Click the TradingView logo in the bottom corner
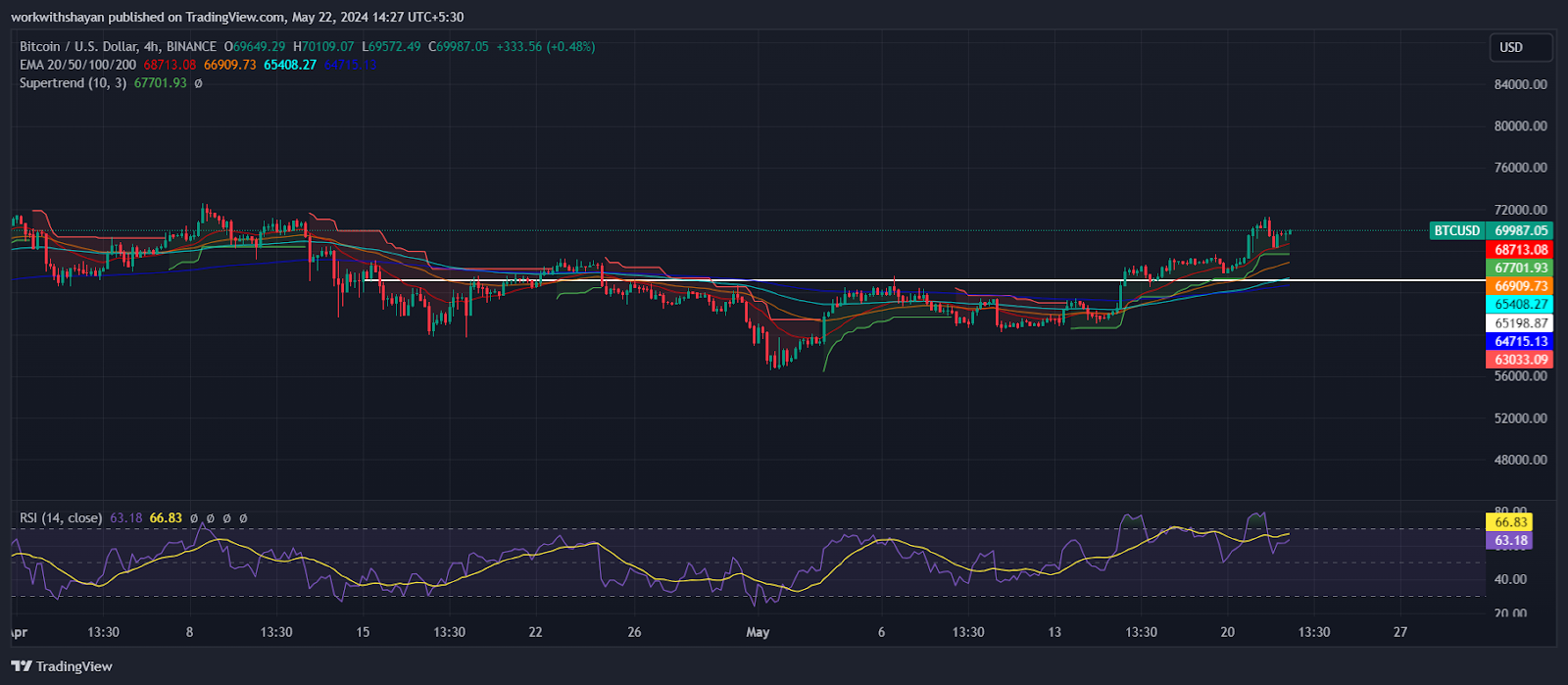This screenshot has width=1568, height=685. (62, 666)
